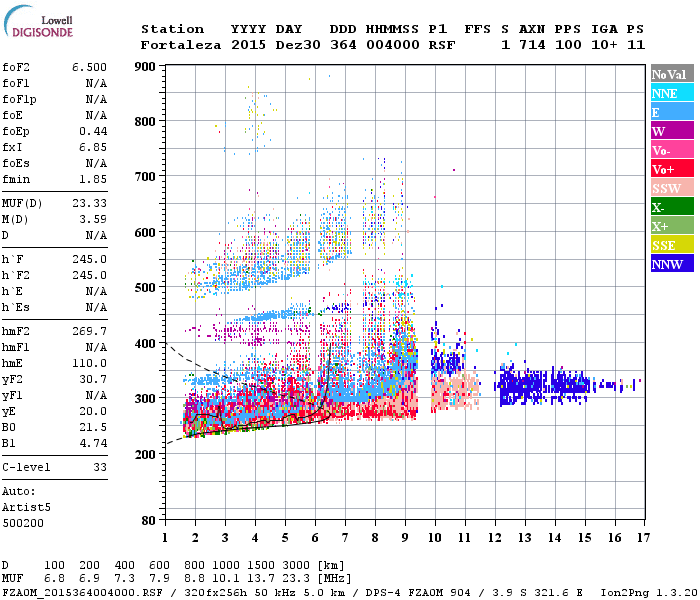700x600 pixels.
Task: Click the MUF value 6.8 in table
Action: [54, 578]
